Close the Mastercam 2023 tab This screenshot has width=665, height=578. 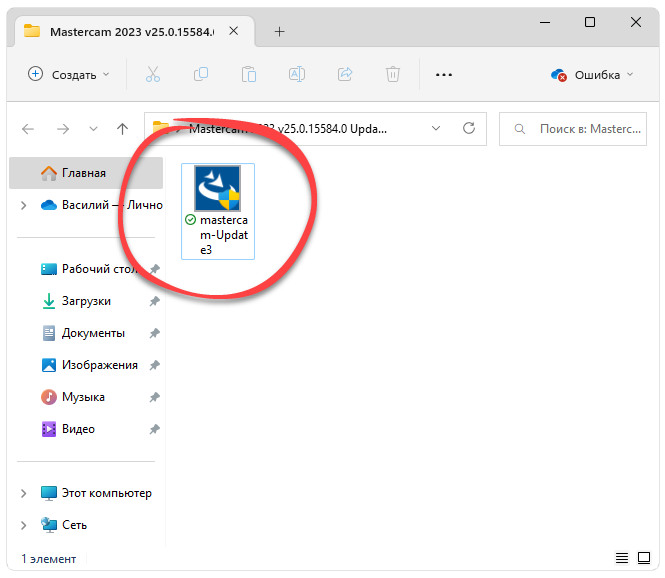coord(234,31)
